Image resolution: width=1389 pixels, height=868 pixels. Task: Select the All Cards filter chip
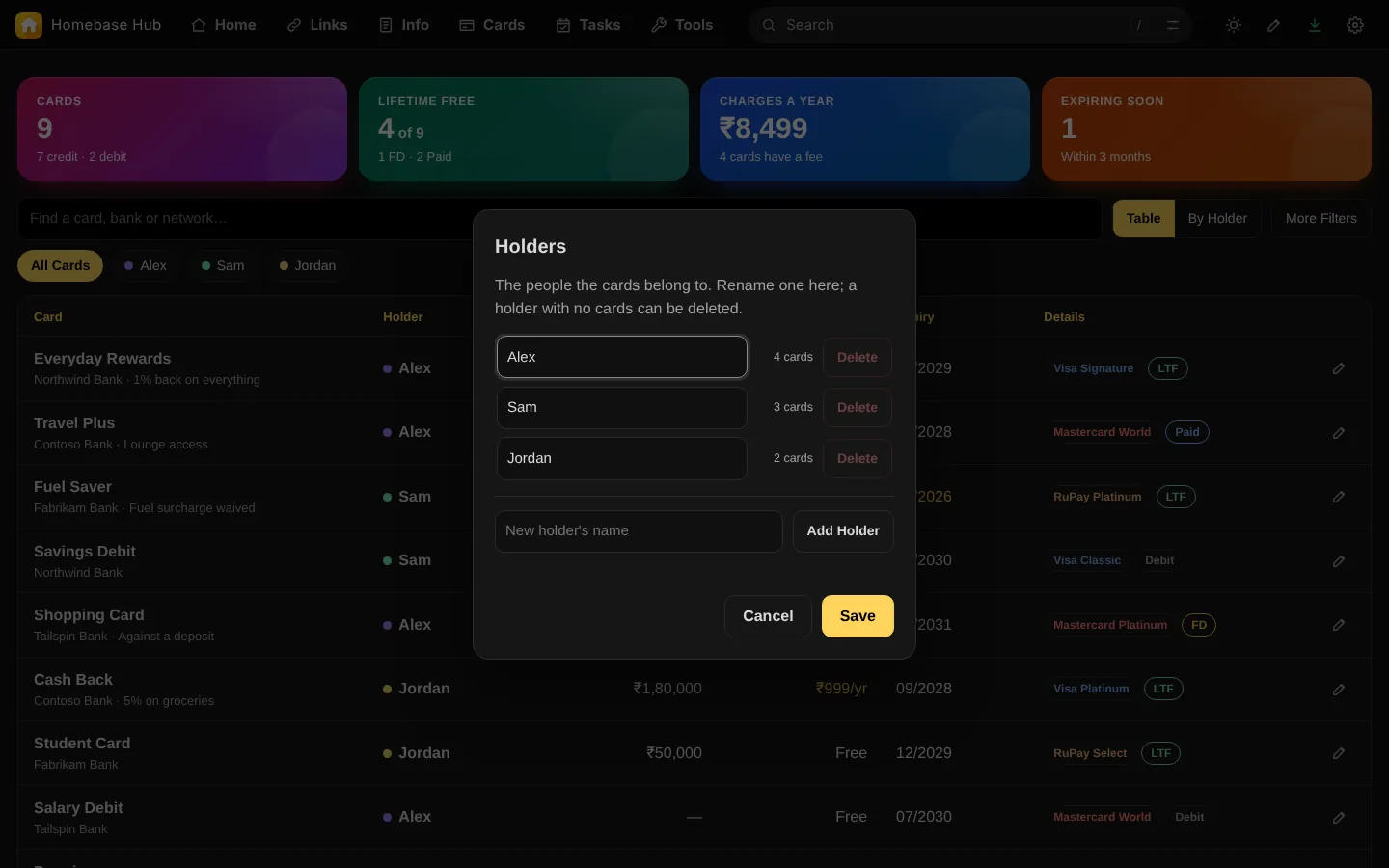60,265
